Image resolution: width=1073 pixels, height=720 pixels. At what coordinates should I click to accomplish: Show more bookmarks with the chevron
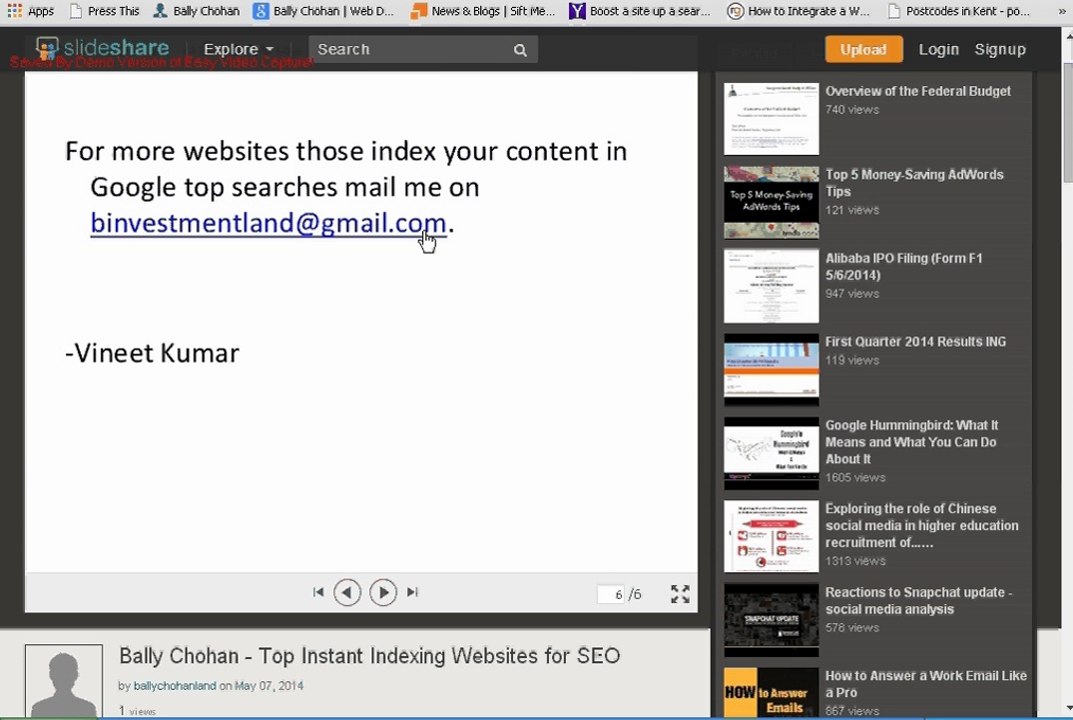pos(1061,12)
